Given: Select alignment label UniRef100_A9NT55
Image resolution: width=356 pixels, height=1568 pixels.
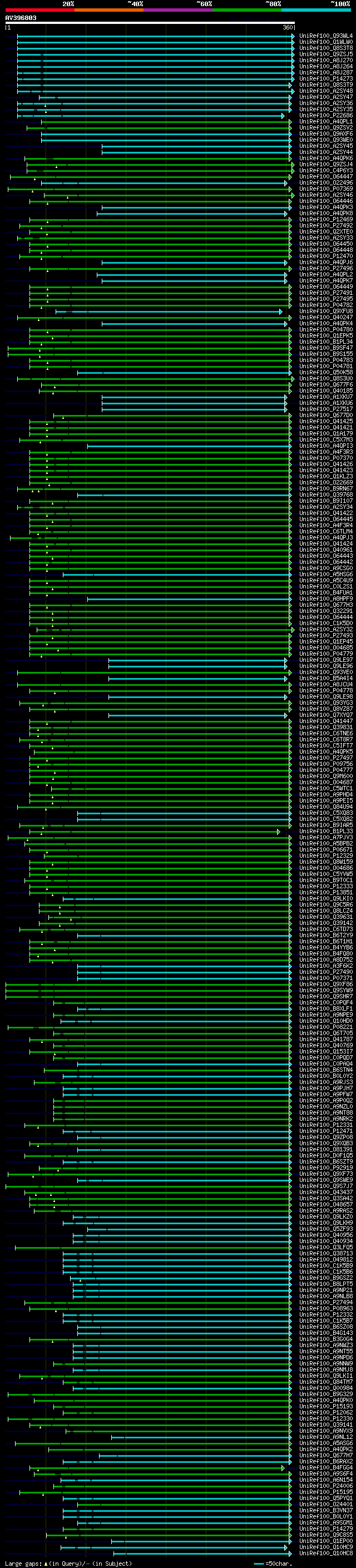Looking at the screenshot, I should pos(325,1351).
